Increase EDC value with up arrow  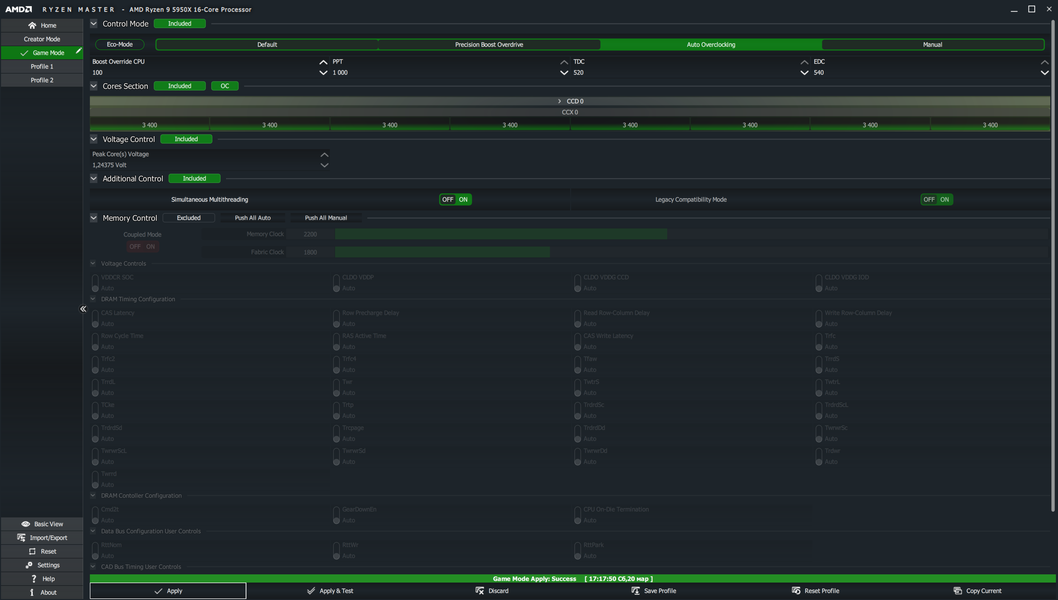1045,62
